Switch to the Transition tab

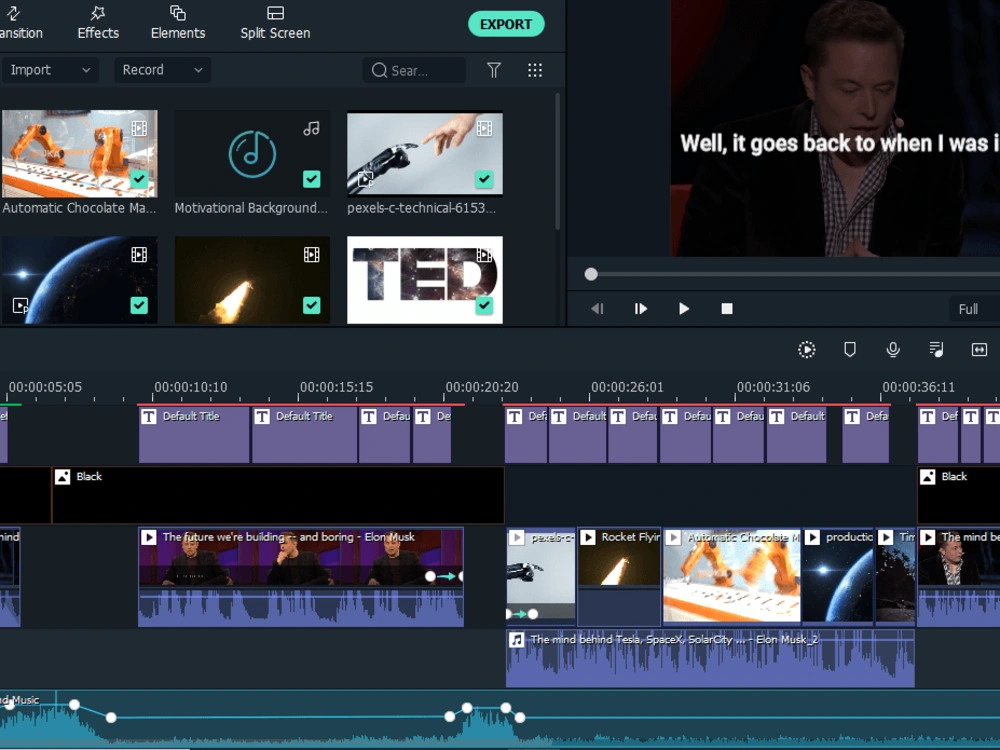tap(21, 23)
